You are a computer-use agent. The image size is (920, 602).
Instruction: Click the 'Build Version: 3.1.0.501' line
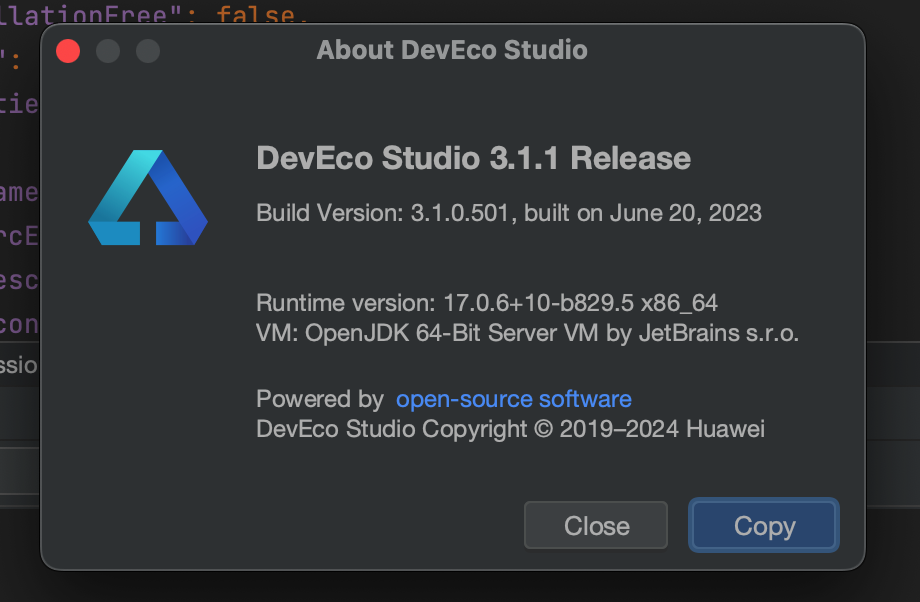coord(509,213)
